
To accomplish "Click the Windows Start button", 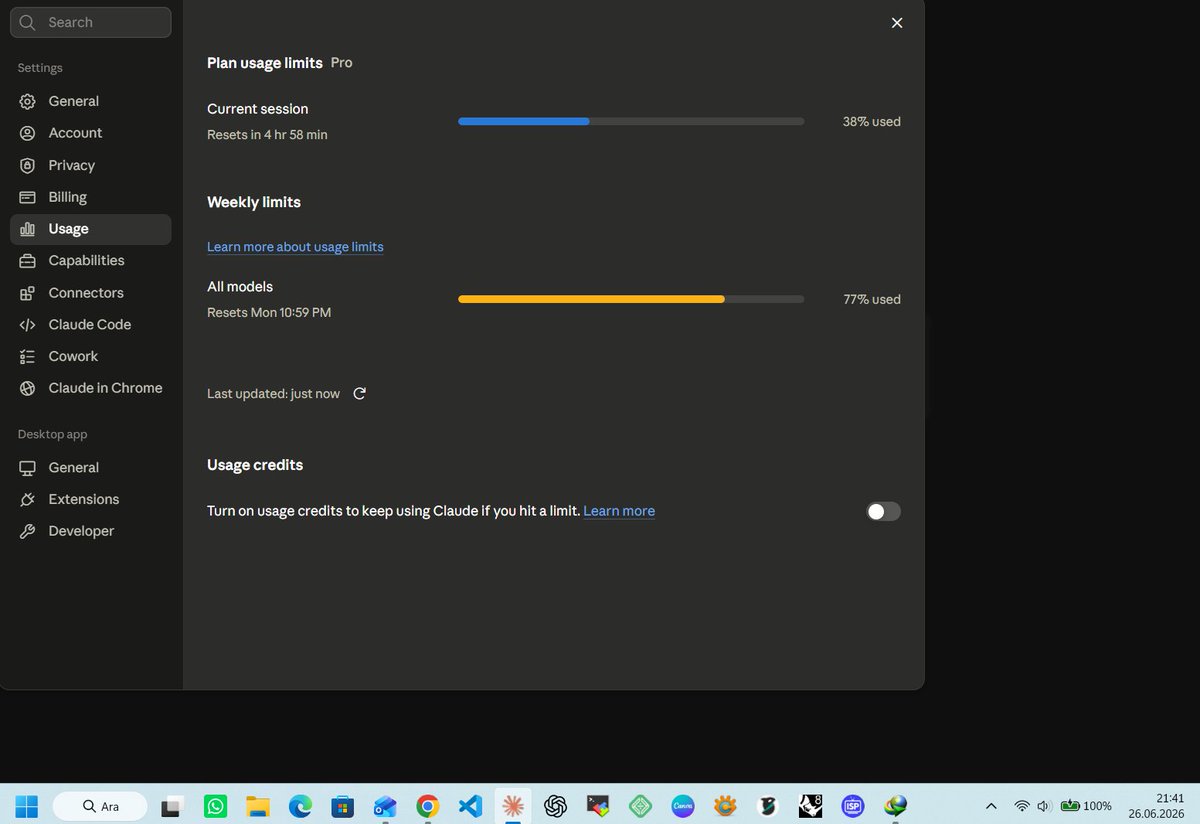I will coord(27,806).
